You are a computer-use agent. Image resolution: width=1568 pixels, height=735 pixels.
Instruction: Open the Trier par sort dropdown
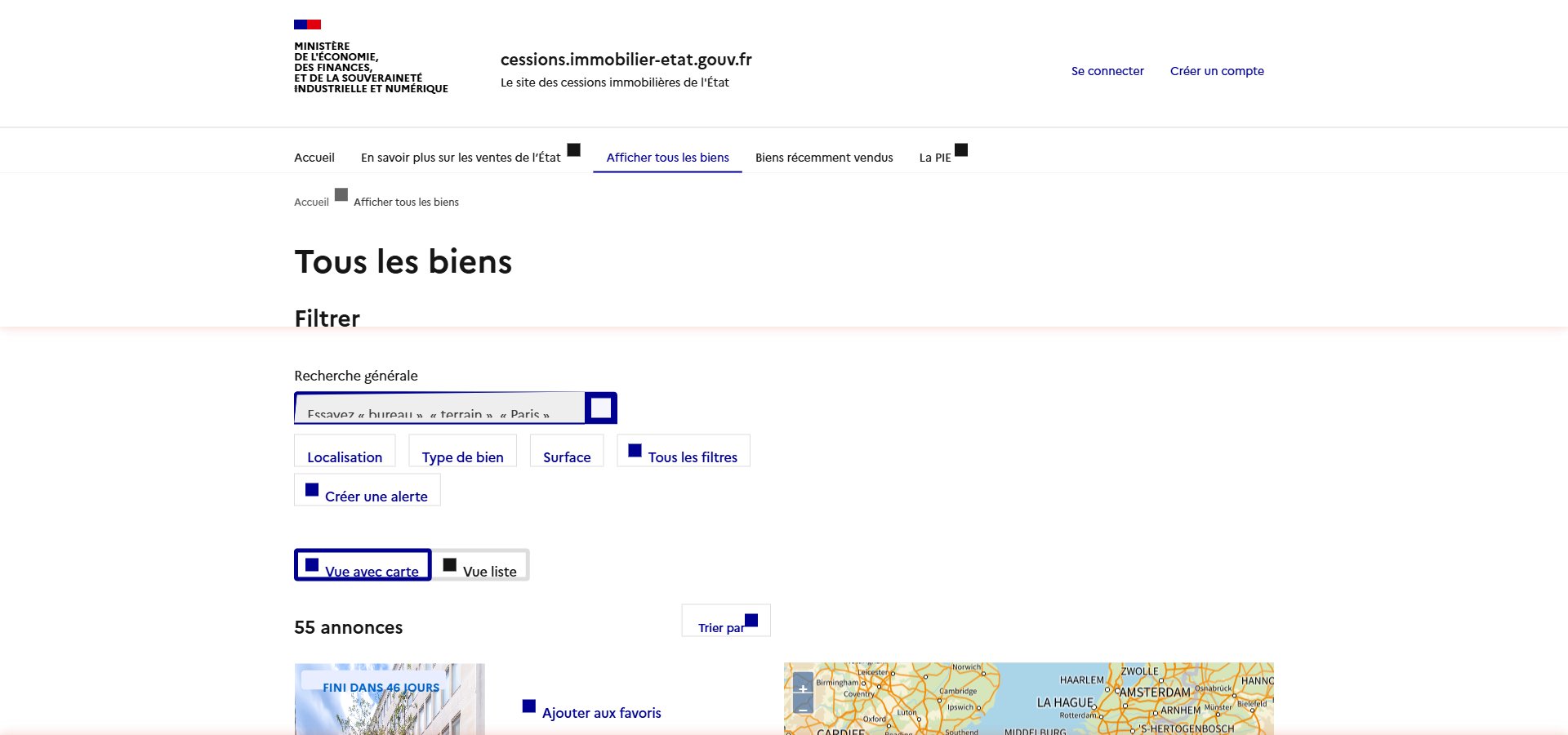coord(725,622)
